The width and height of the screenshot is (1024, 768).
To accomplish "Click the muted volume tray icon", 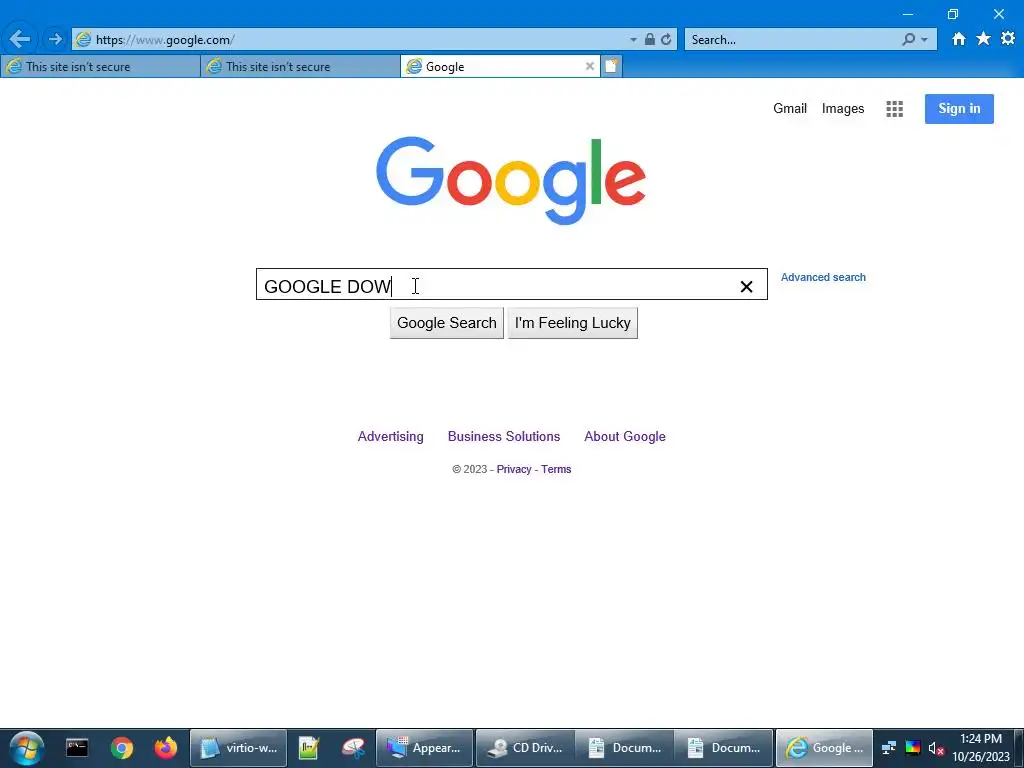I will click(x=936, y=748).
